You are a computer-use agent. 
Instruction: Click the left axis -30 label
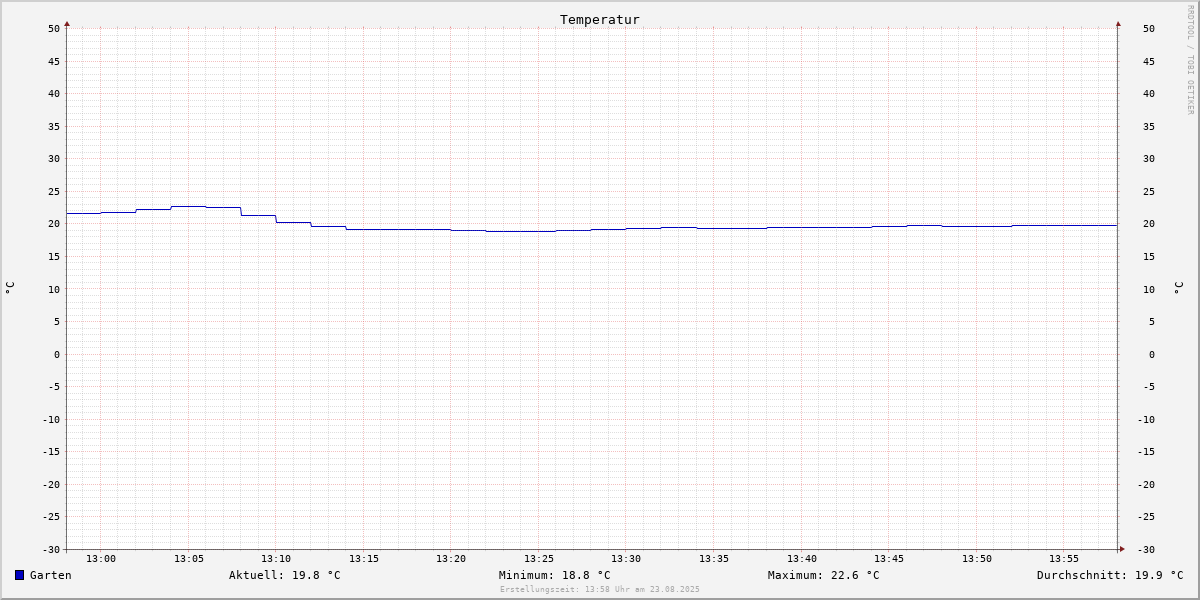(x=51, y=549)
